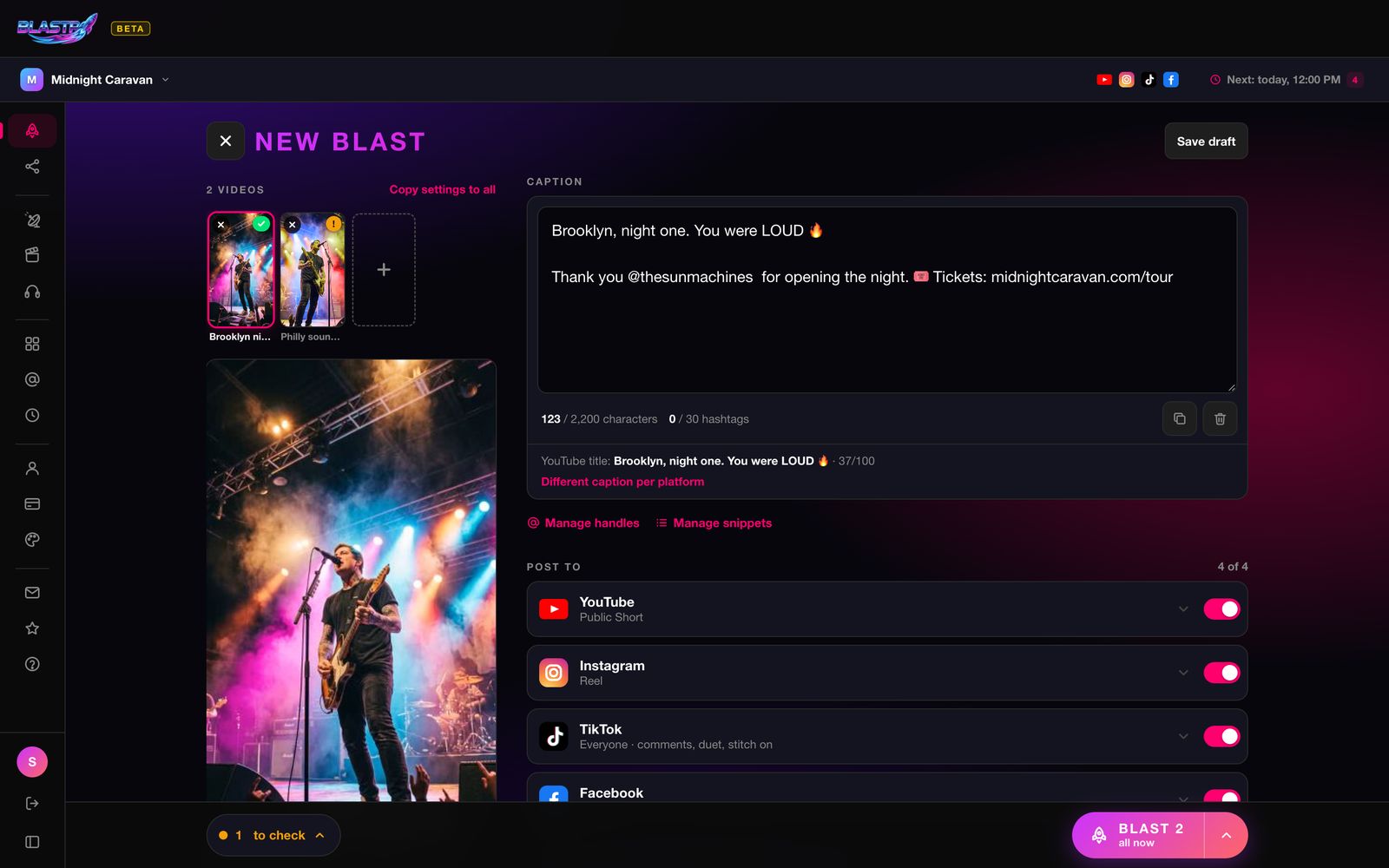Disable the YouTube posting toggle
The height and width of the screenshot is (868, 1389).
click(x=1221, y=609)
